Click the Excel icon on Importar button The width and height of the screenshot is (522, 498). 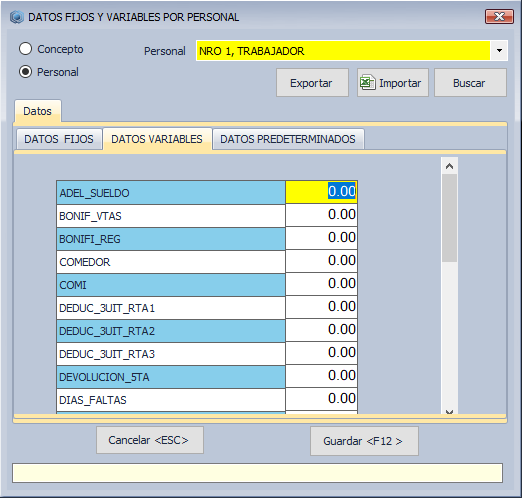[x=368, y=83]
